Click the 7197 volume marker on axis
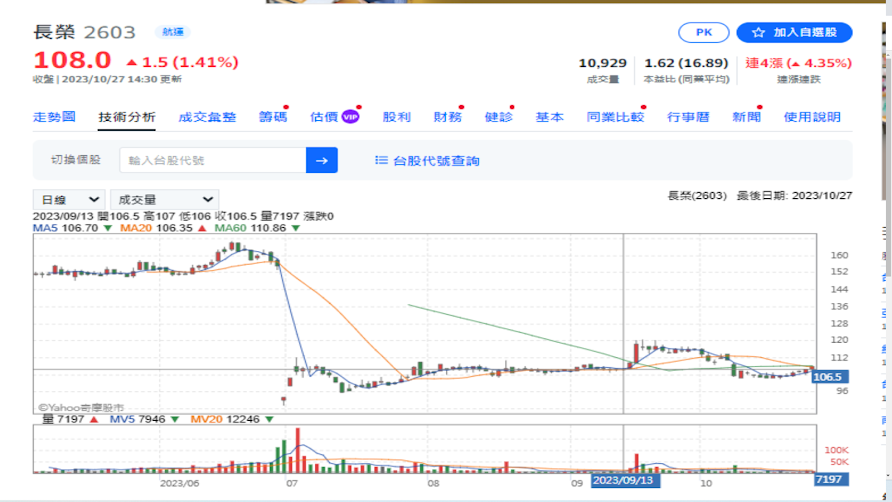 [x=831, y=480]
